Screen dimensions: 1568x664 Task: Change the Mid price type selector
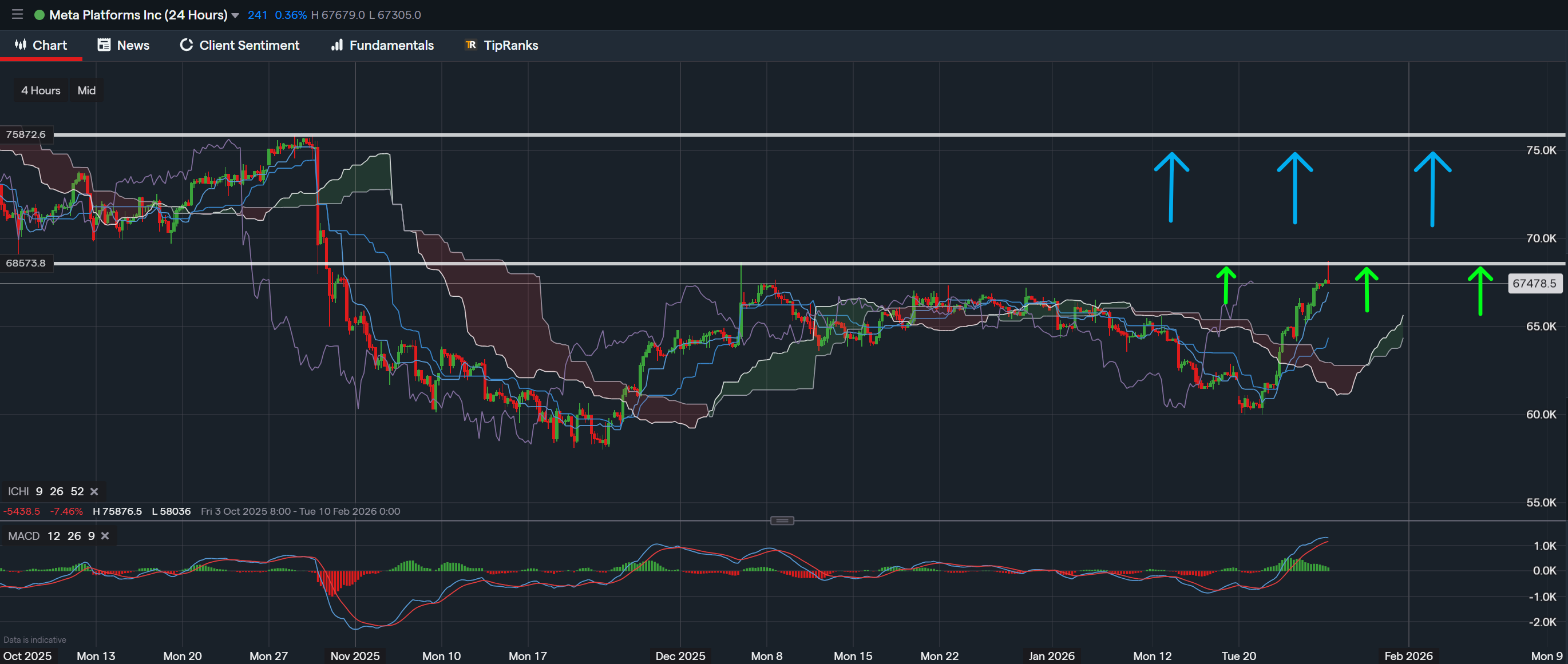[86, 90]
